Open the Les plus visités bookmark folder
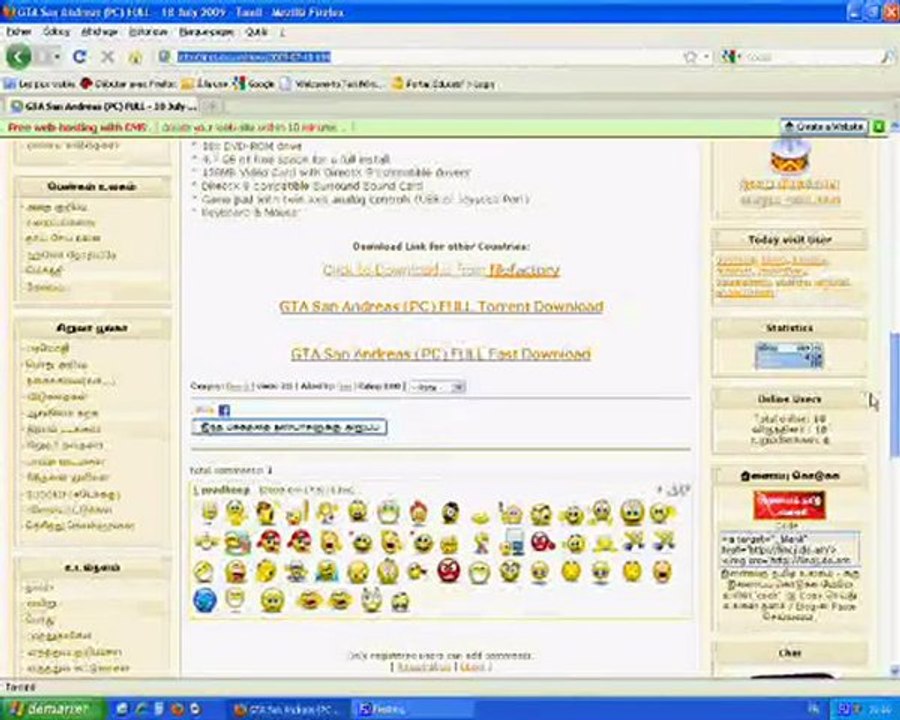The image size is (900, 720). [x=39, y=84]
